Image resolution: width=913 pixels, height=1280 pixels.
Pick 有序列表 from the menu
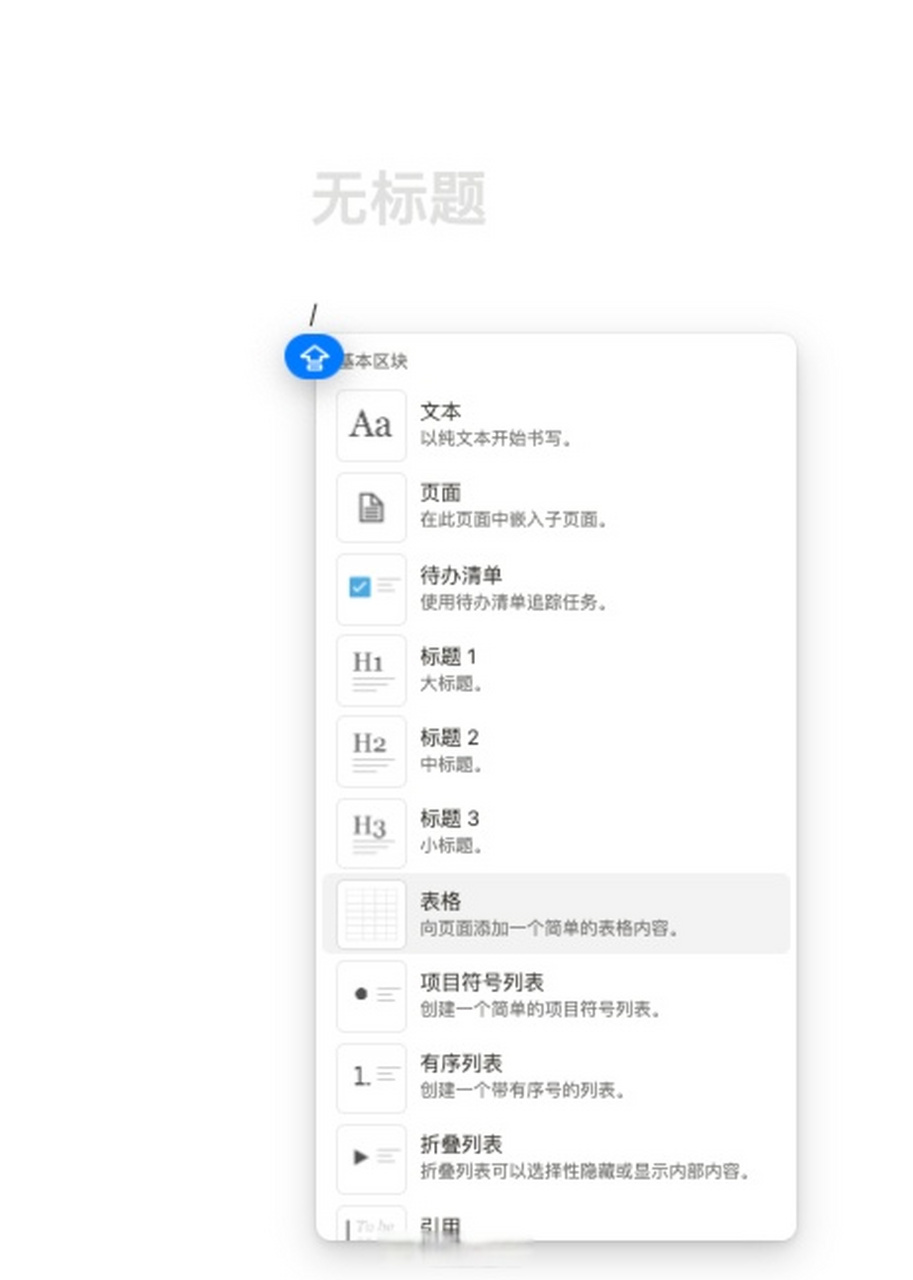556,1077
